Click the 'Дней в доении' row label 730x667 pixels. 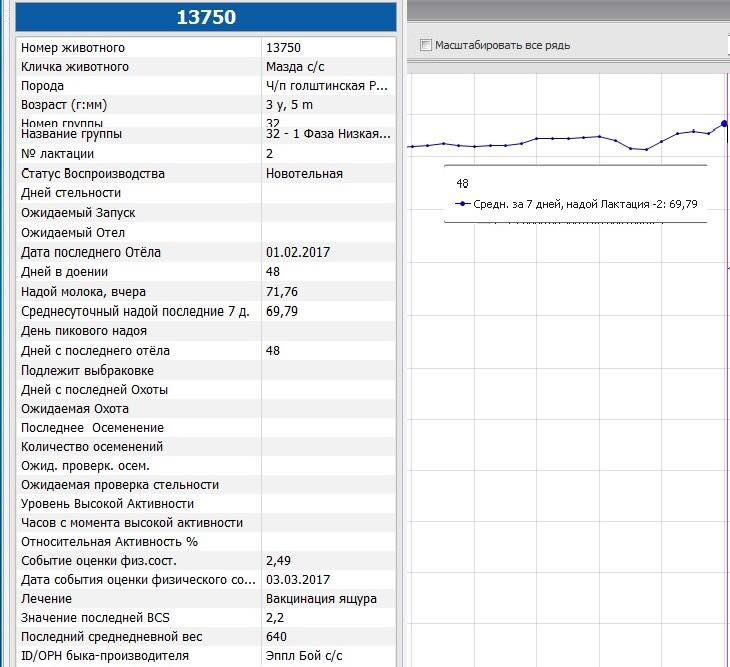pos(65,272)
